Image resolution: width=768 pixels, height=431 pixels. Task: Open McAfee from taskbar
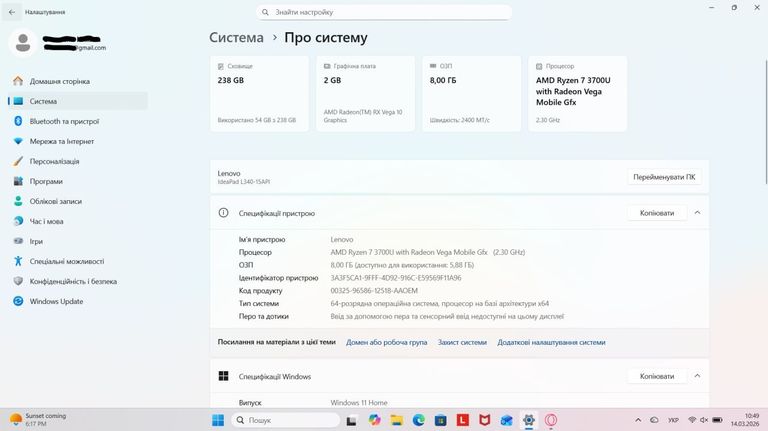484,420
